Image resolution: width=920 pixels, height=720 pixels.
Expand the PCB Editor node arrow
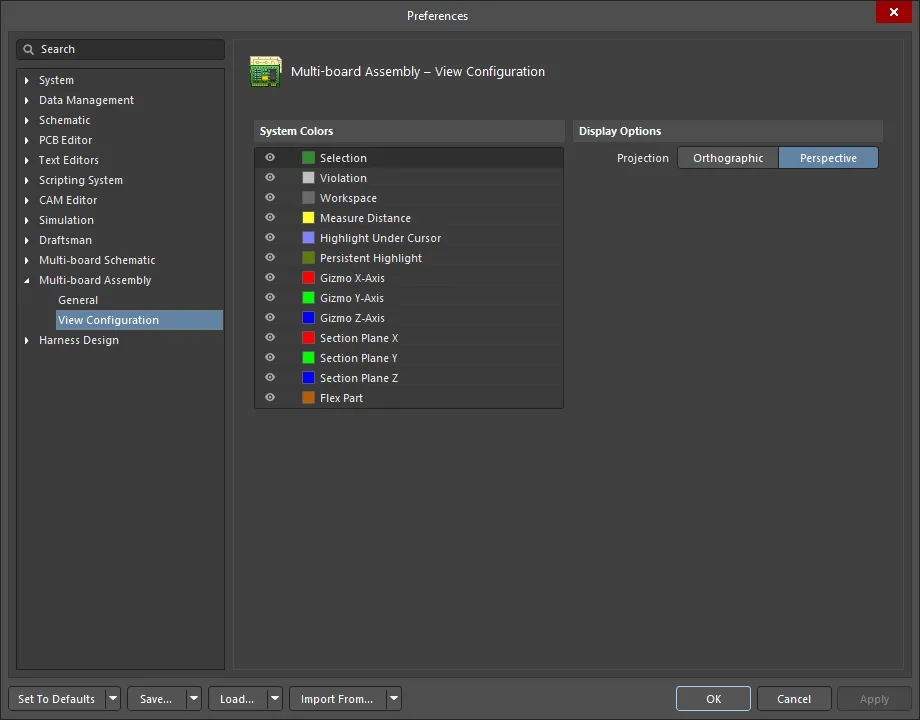tap(26, 140)
